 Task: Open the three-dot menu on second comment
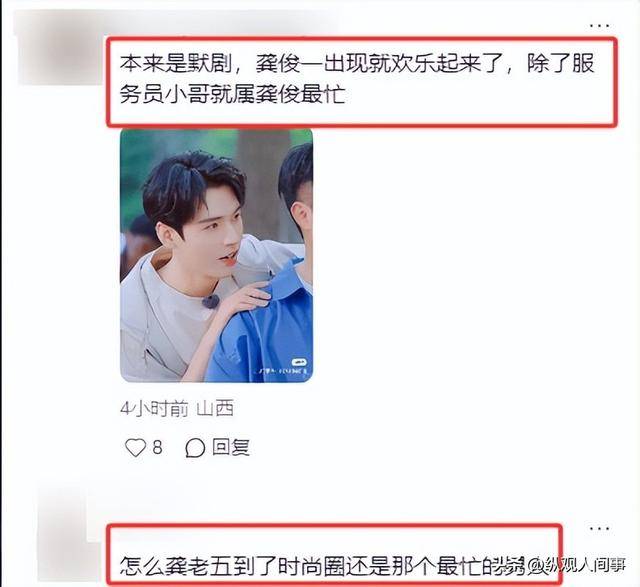click(x=599, y=529)
